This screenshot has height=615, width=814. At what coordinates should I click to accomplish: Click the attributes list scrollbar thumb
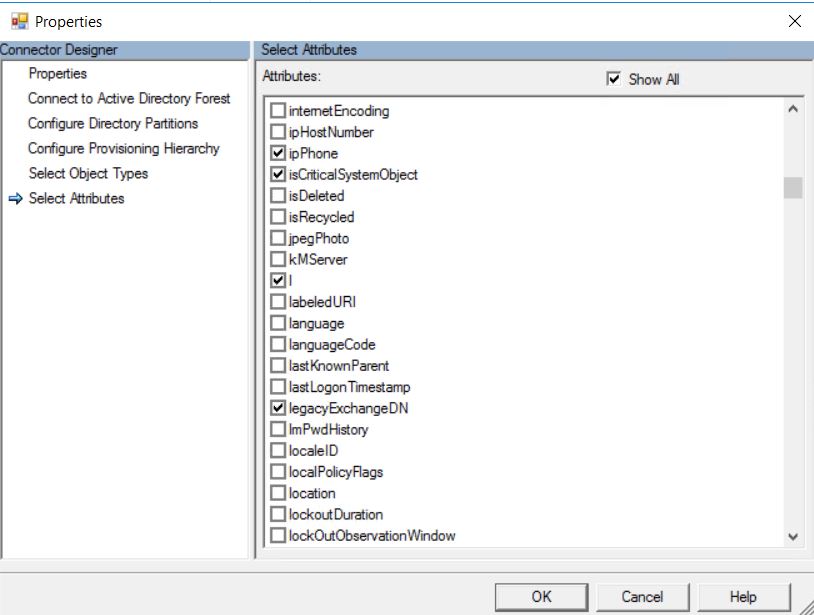[x=793, y=188]
